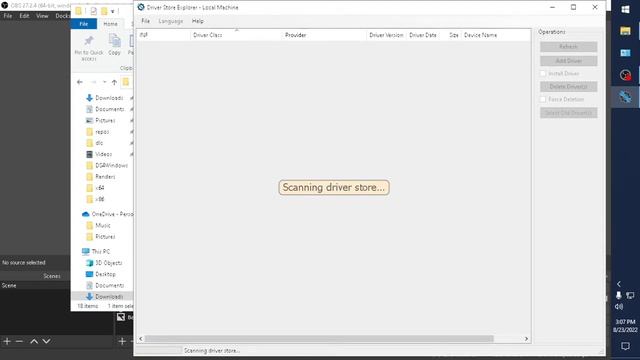Select Downloads under This PC
The height and width of the screenshot is (360, 640).
[x=109, y=297]
